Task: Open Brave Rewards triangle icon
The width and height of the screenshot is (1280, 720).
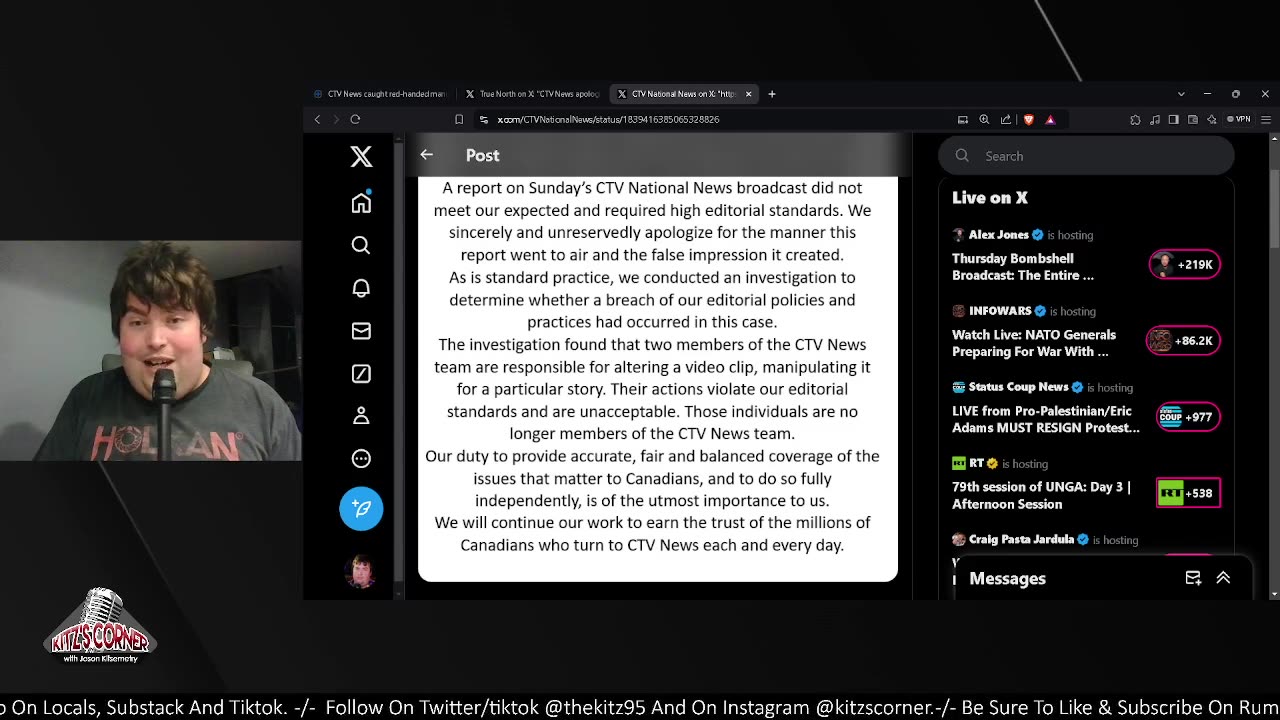Action: coord(1050,119)
